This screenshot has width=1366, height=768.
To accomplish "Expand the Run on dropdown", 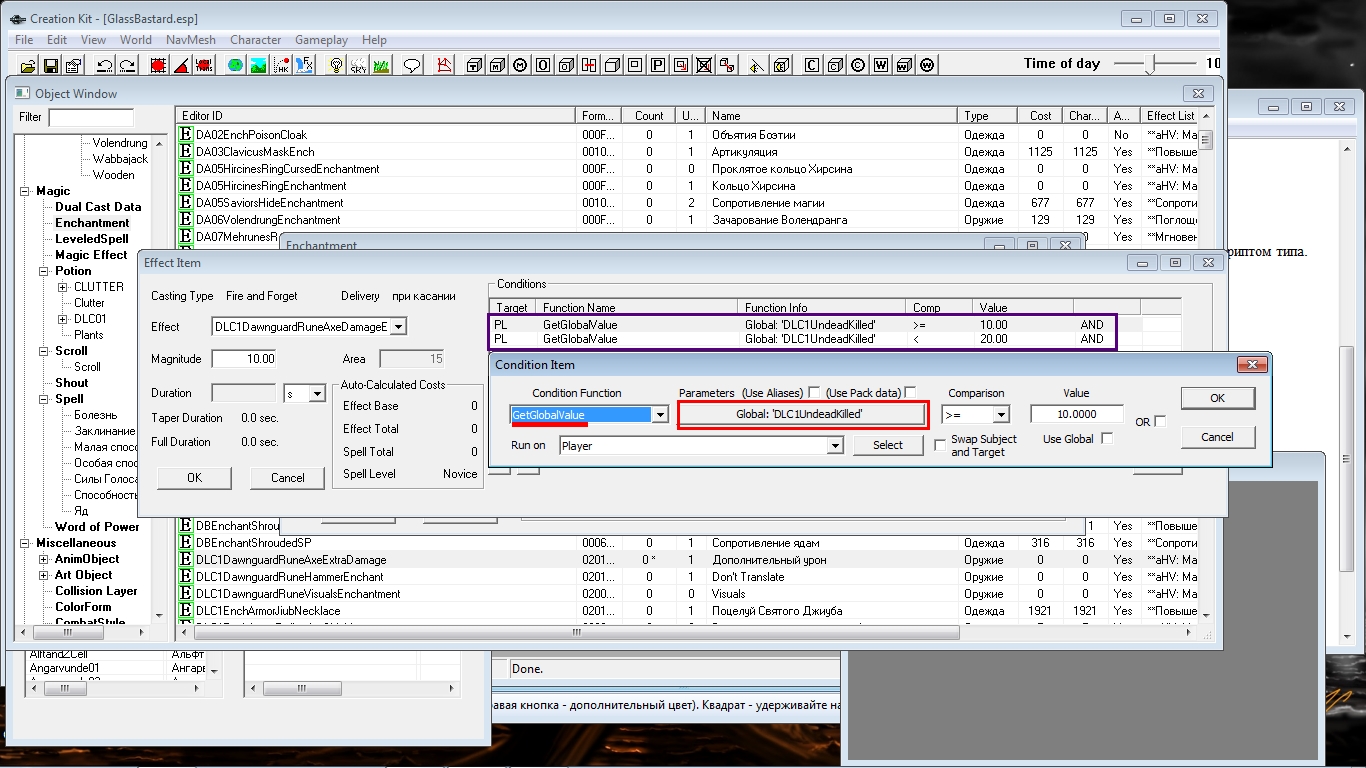I will pyautogui.click(x=835, y=446).
